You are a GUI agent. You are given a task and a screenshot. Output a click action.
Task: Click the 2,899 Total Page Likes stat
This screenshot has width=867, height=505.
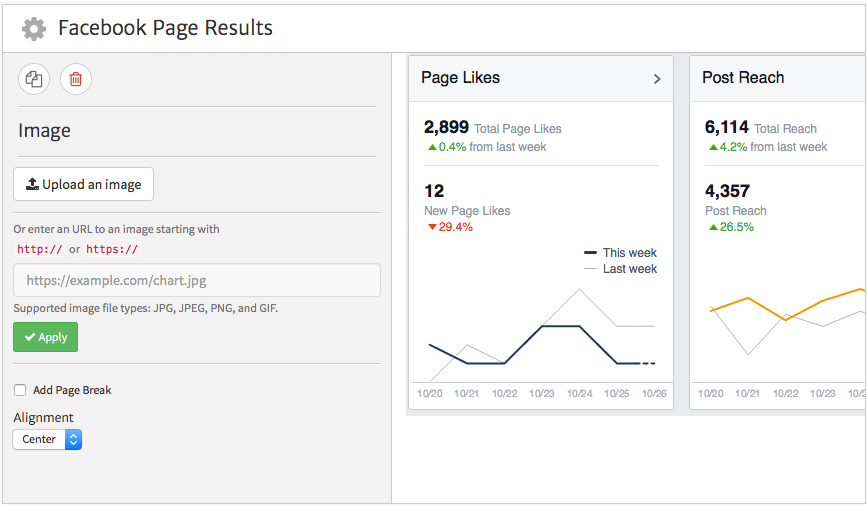tap(492, 128)
